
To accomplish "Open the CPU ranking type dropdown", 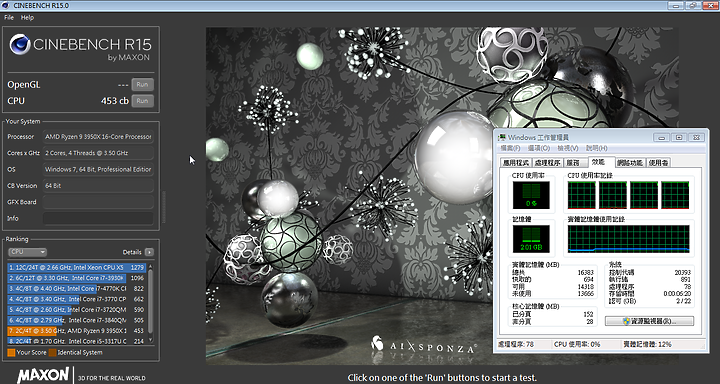I will [28, 252].
